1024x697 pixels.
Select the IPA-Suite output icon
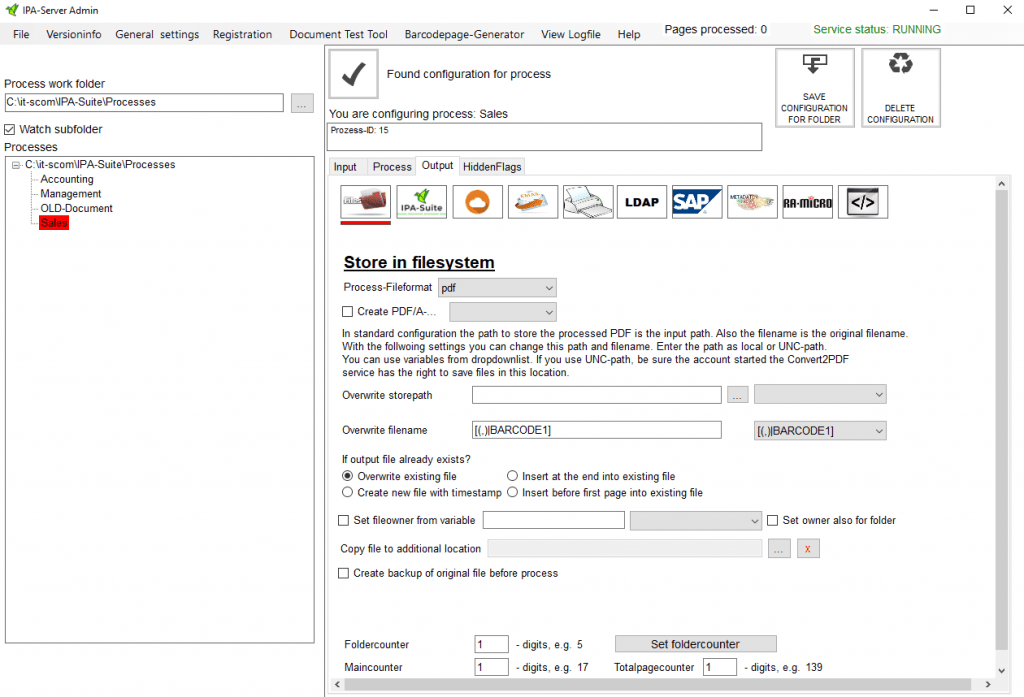[x=421, y=202]
